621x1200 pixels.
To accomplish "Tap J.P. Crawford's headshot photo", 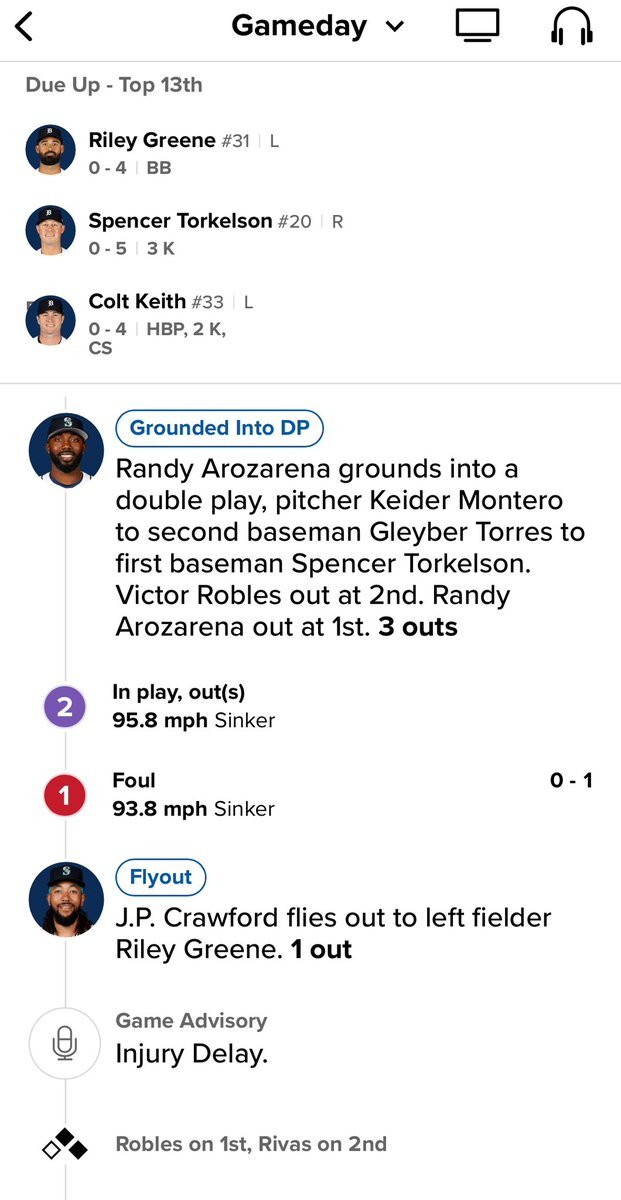I will (x=66, y=899).
